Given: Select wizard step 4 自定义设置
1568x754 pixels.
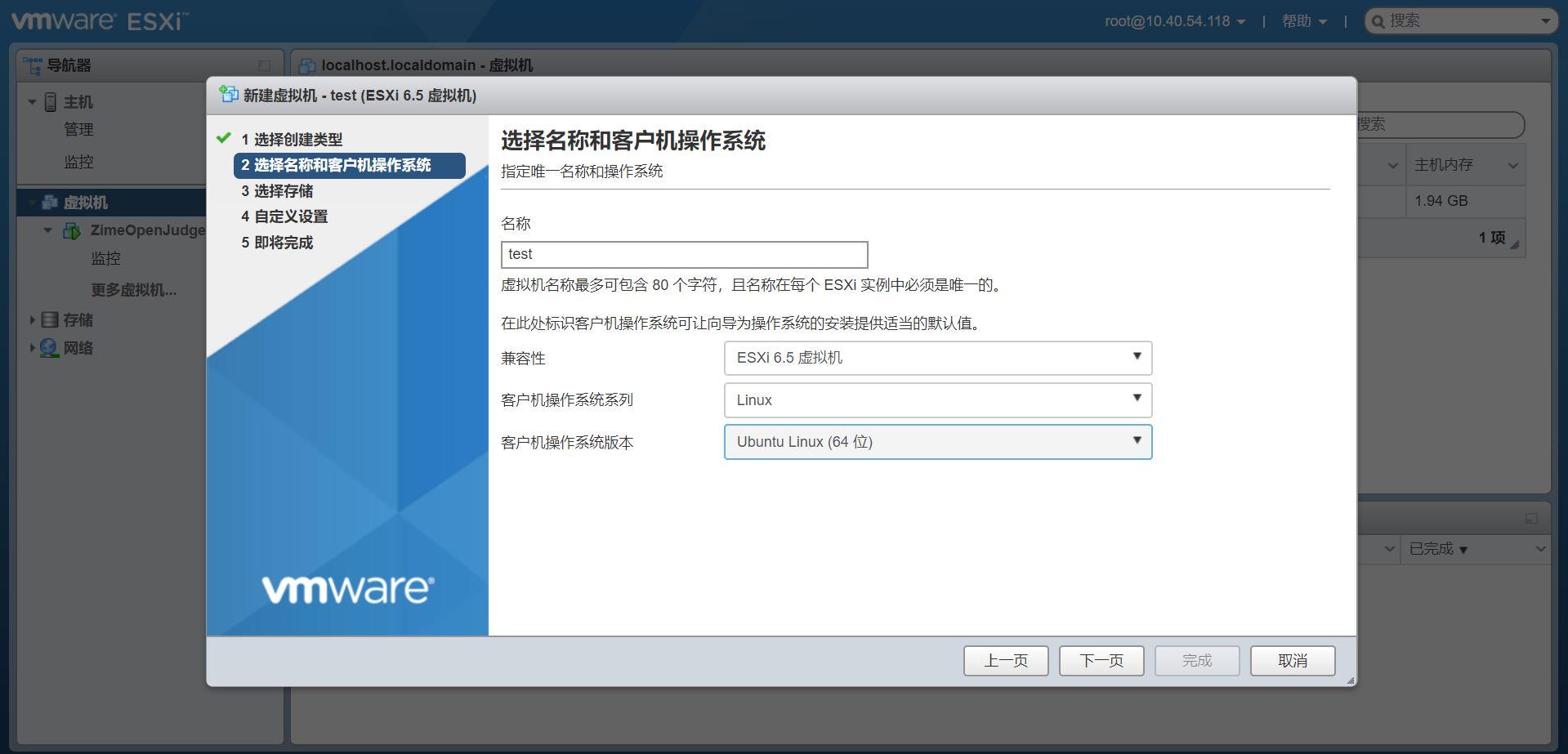Looking at the screenshot, I should [284, 216].
